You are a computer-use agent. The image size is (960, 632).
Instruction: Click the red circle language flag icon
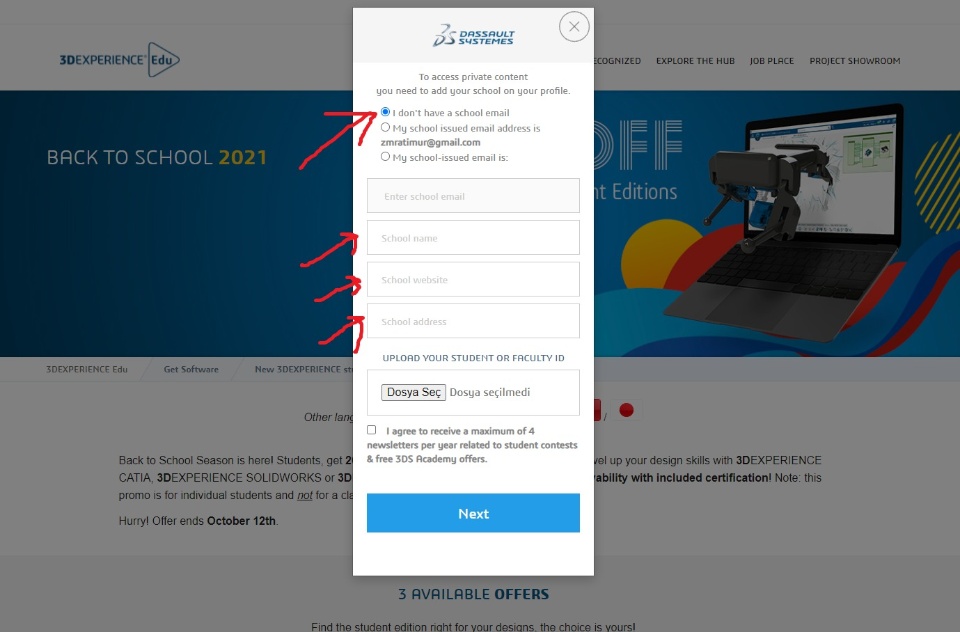coord(626,410)
